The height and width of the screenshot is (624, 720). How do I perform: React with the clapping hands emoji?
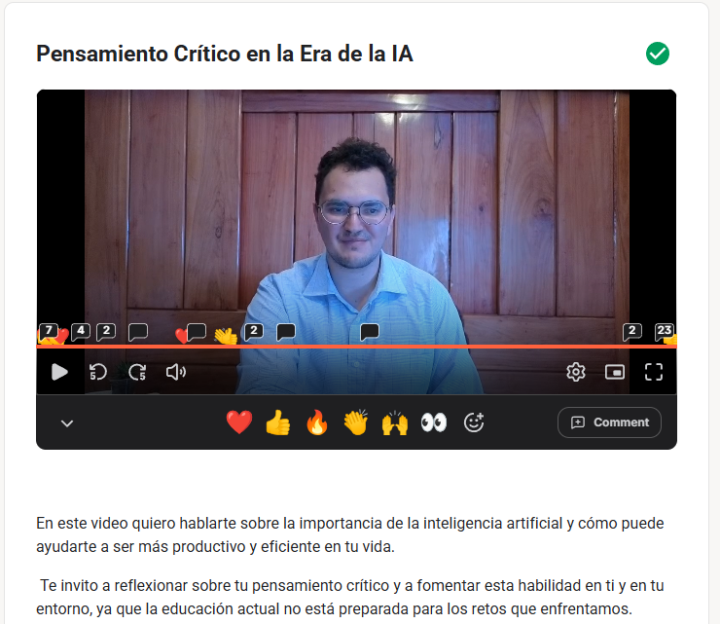click(x=356, y=422)
